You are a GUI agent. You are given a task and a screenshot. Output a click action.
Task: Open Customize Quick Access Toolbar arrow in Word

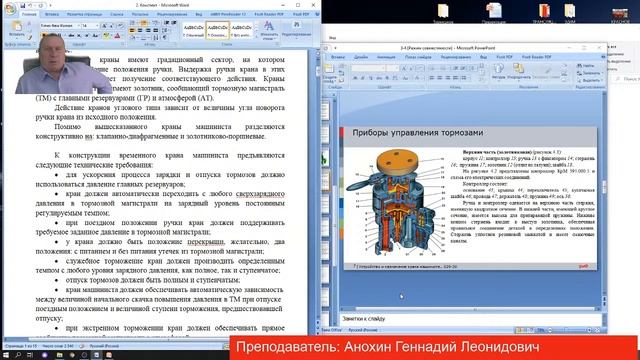[50, 6]
